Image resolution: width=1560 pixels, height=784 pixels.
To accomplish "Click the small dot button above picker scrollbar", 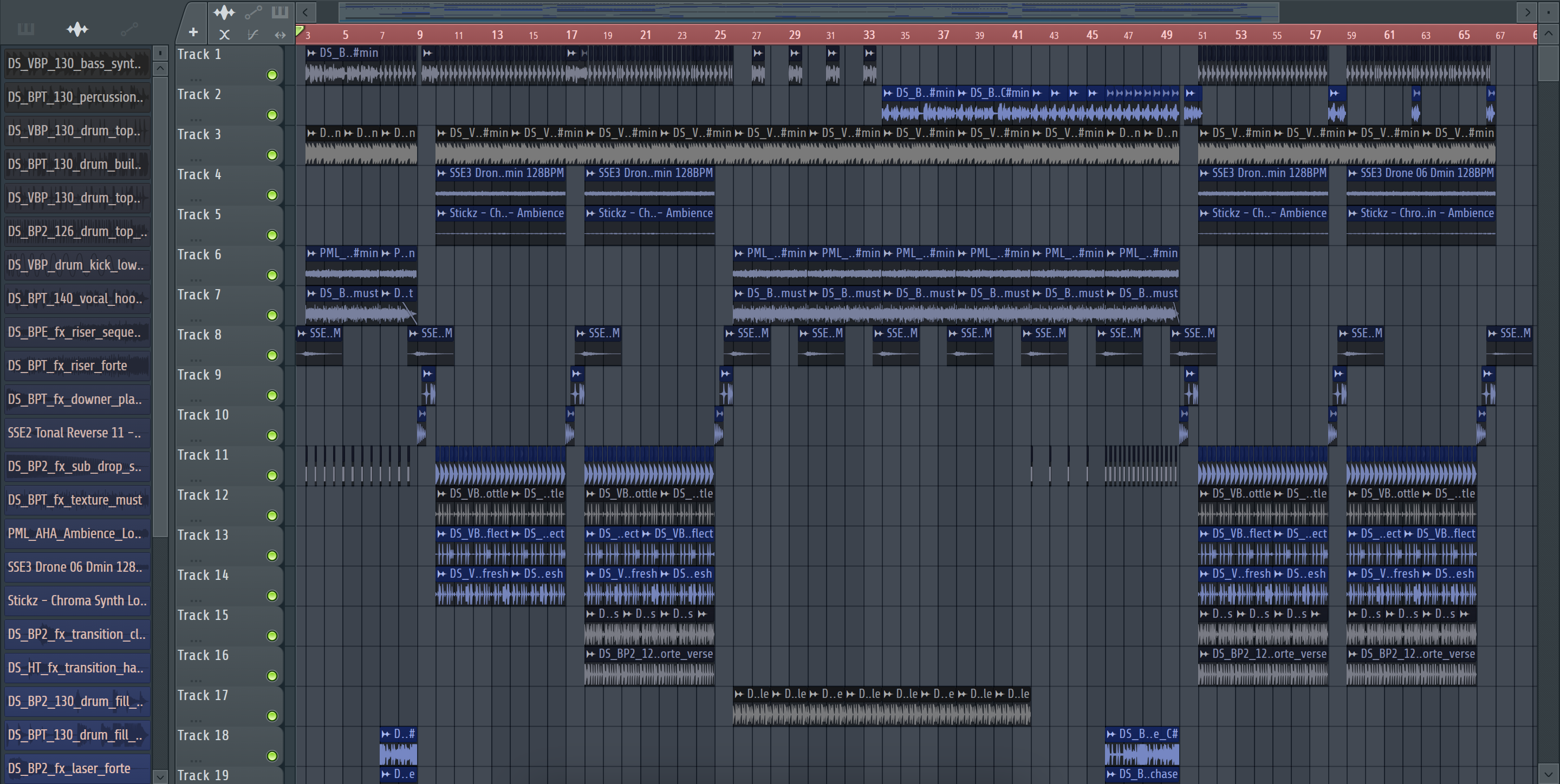I will [x=160, y=53].
